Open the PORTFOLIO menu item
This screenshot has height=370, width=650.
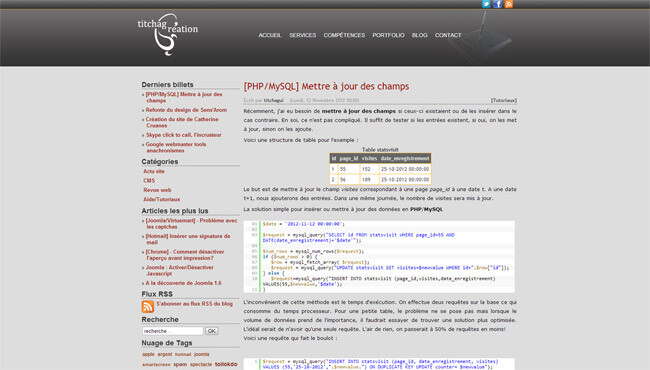point(388,35)
